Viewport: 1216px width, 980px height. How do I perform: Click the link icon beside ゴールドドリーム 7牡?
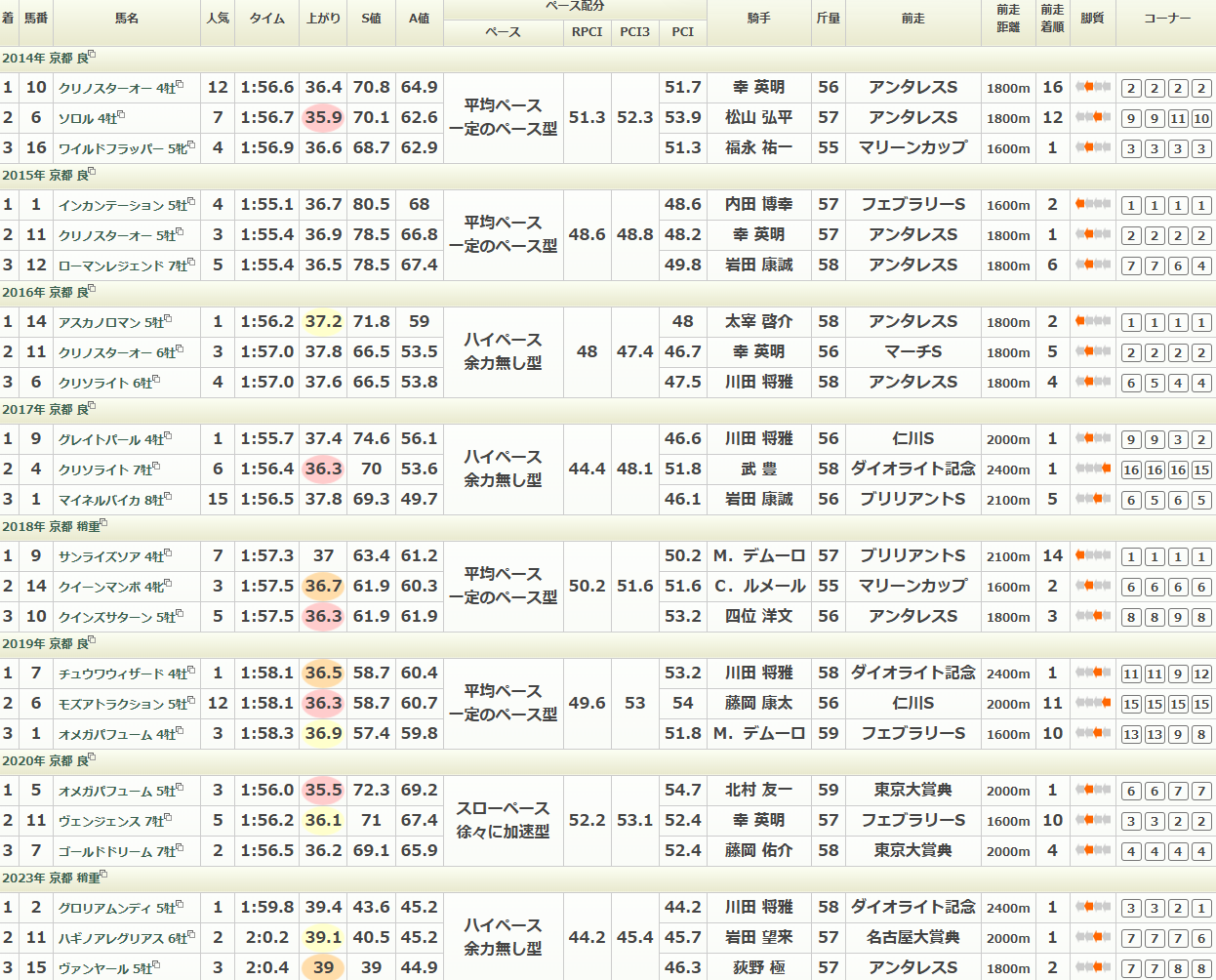pos(180,848)
